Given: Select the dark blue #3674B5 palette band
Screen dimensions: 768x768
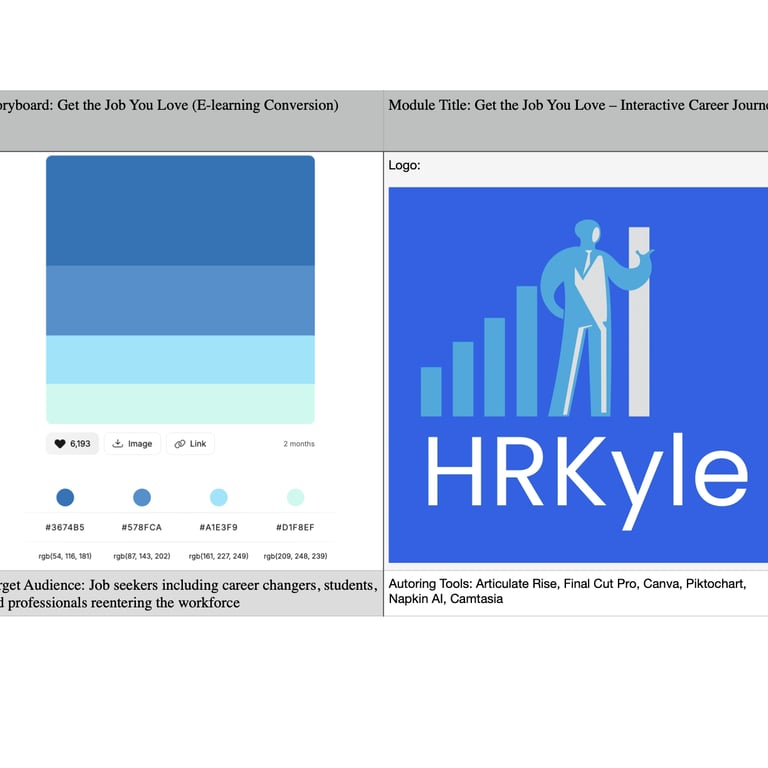Looking at the screenshot, I should pos(180,211).
